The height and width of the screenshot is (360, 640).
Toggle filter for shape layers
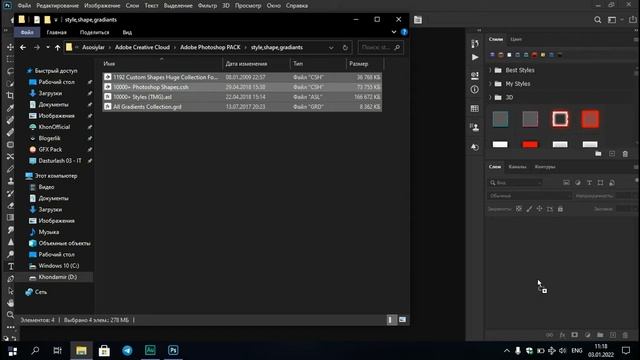click(600, 183)
